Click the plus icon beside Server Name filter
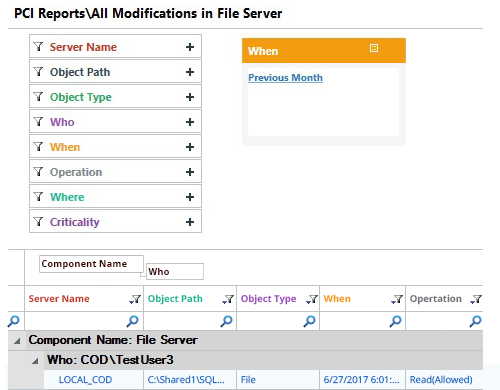This screenshot has width=500, height=390. [x=190, y=47]
